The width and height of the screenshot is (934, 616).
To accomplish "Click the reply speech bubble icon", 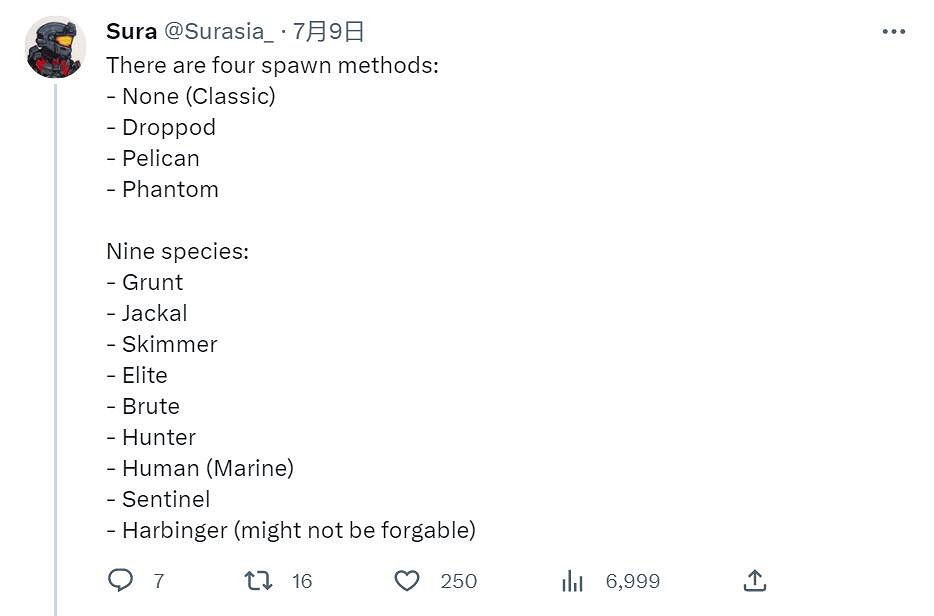I will (x=120, y=580).
